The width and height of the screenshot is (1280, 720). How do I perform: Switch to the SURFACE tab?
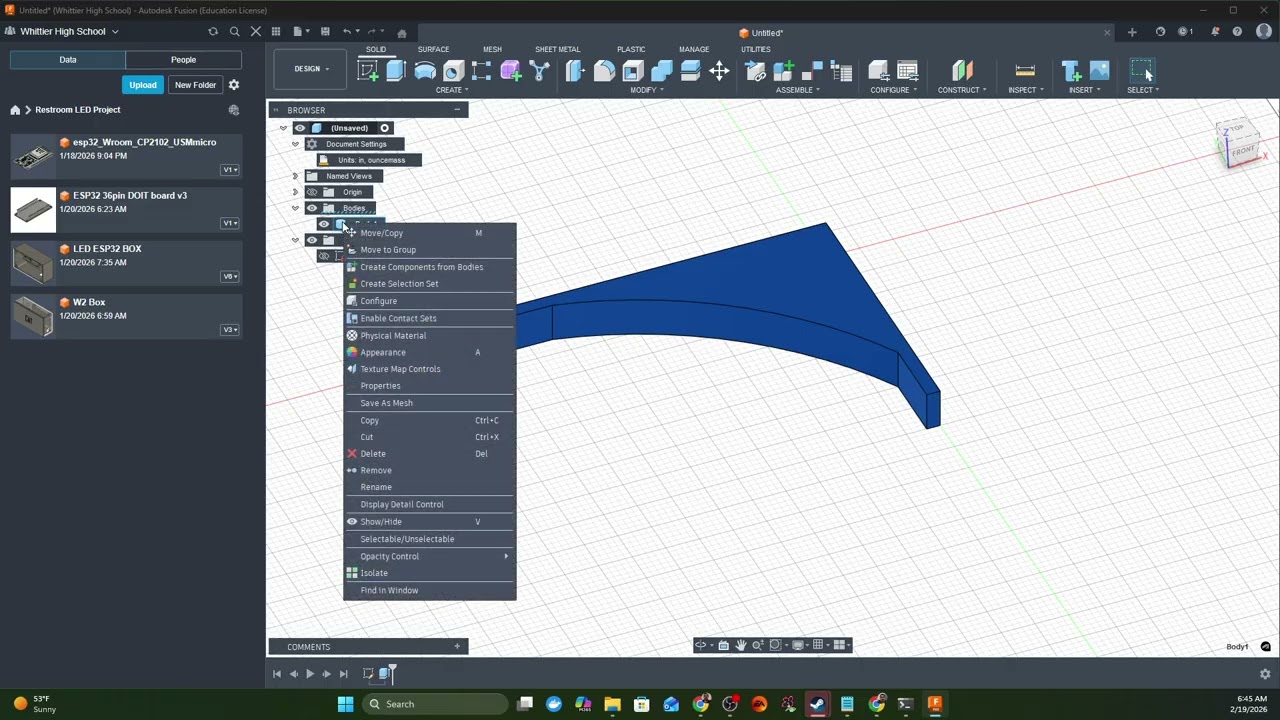433,49
